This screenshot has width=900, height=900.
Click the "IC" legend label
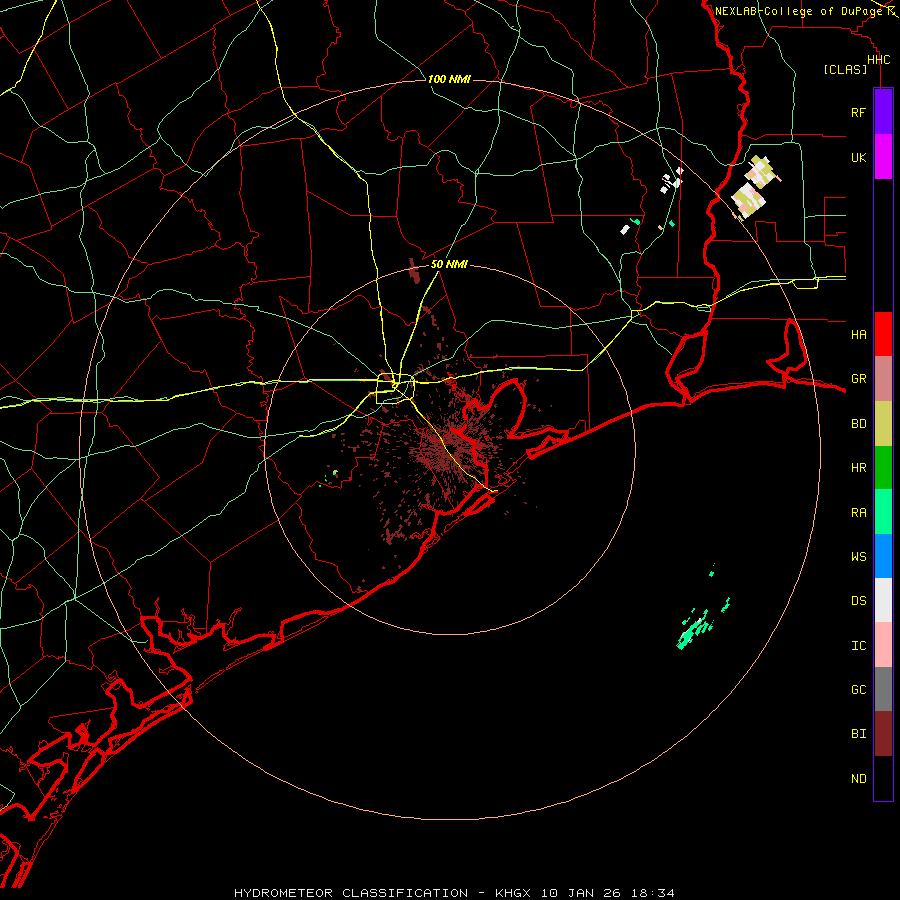click(858, 646)
